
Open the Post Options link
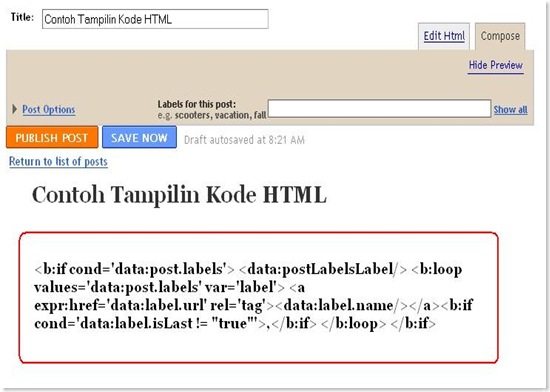[x=49, y=109]
